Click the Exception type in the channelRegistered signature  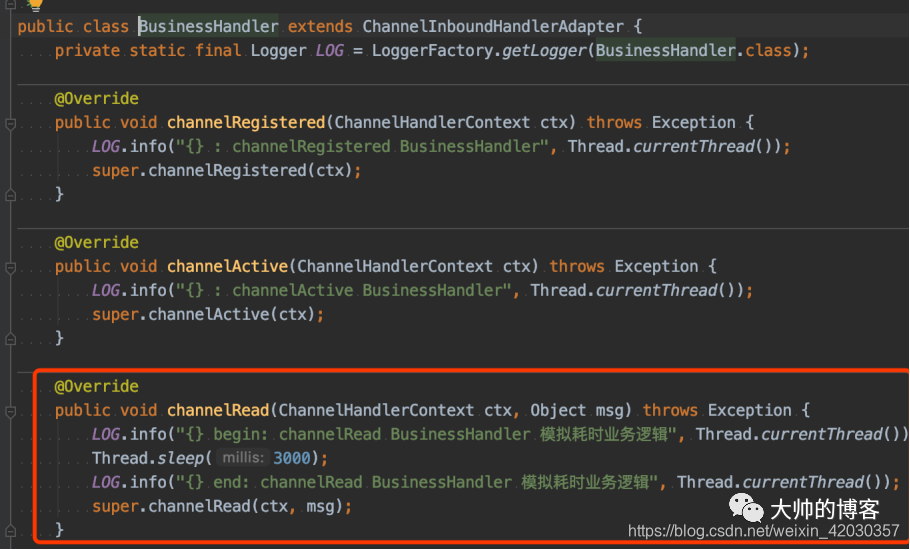tap(694, 122)
